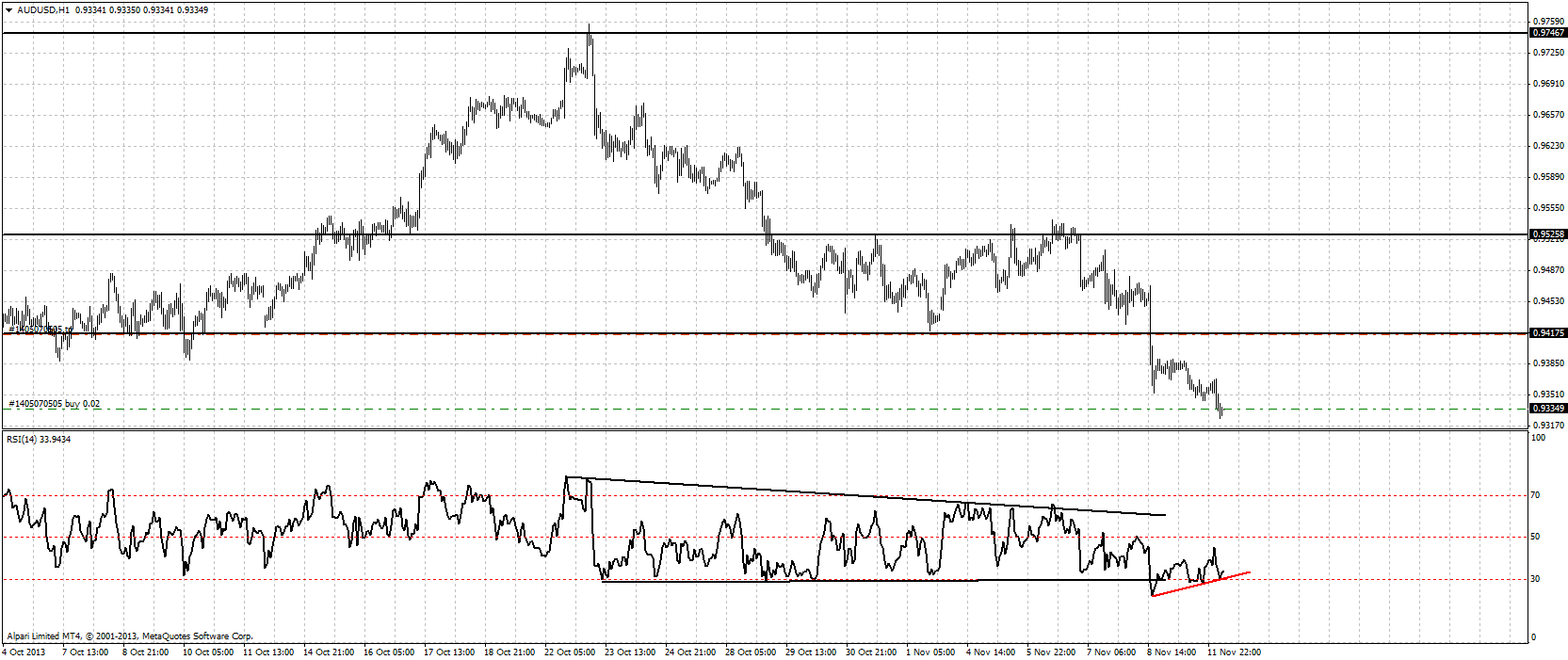Image resolution: width=1568 pixels, height=660 pixels.
Task: Click the 0.97250 price axis label
Action: tap(1549, 53)
